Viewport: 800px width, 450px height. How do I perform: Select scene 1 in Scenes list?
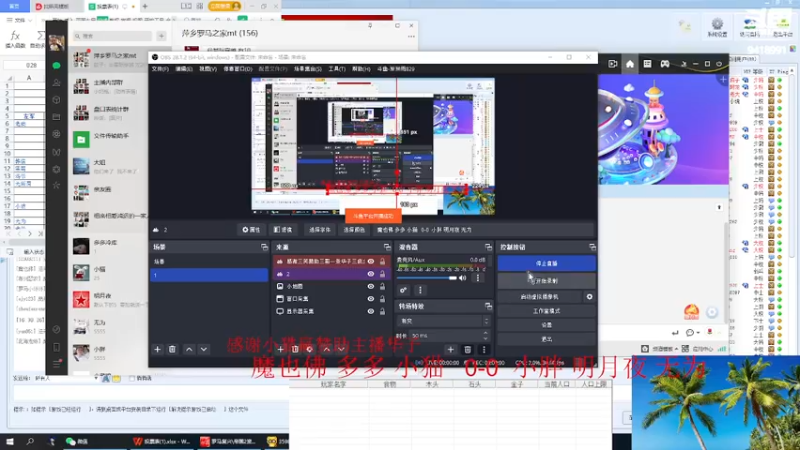209,275
